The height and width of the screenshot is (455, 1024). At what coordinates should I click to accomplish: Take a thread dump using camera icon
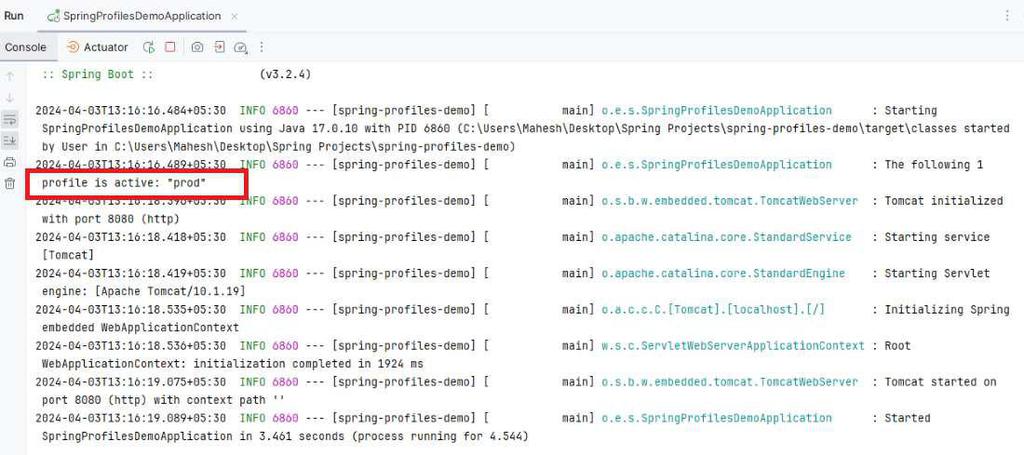click(x=197, y=47)
